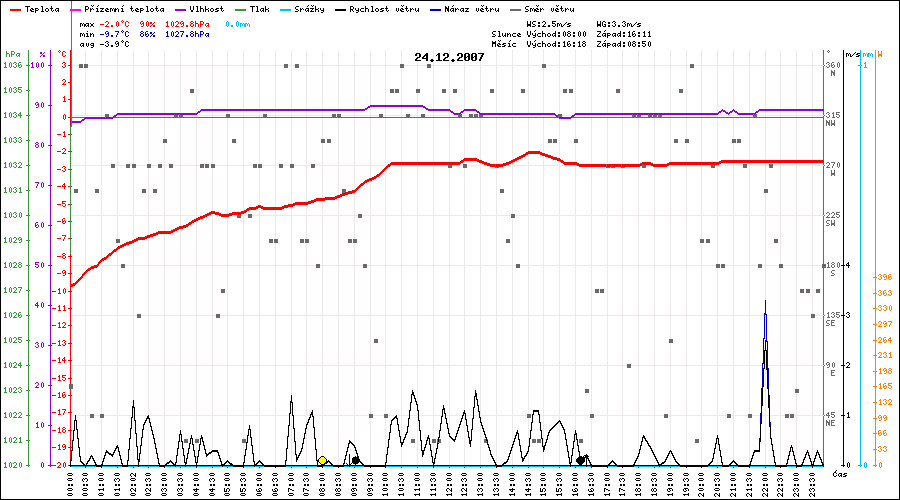Click the min temperature value -9.7°C
The width and height of the screenshot is (900, 500).
(x=115, y=34)
